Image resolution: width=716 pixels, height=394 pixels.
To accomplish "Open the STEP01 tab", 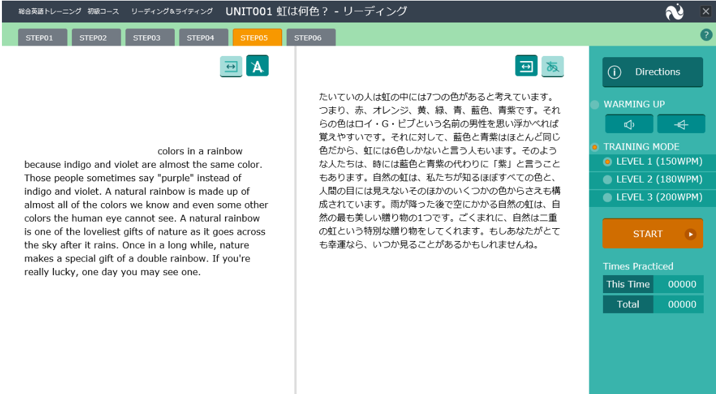I will pos(42,37).
